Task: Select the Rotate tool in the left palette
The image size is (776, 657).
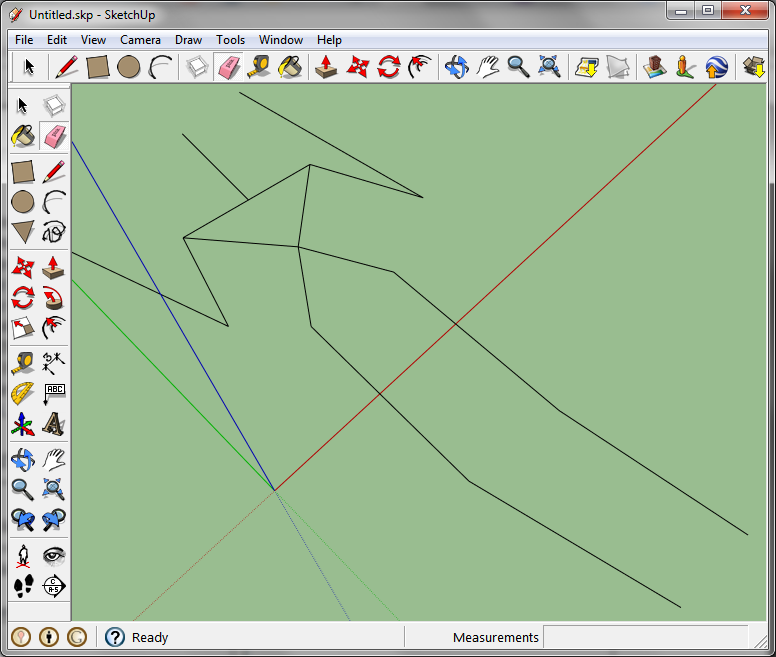Action: 23,298
